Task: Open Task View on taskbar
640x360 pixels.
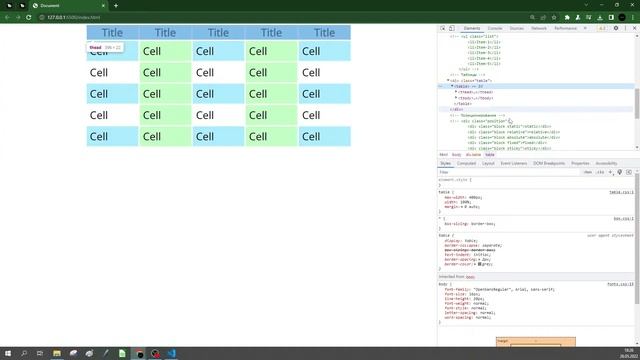Action: pos(40,353)
